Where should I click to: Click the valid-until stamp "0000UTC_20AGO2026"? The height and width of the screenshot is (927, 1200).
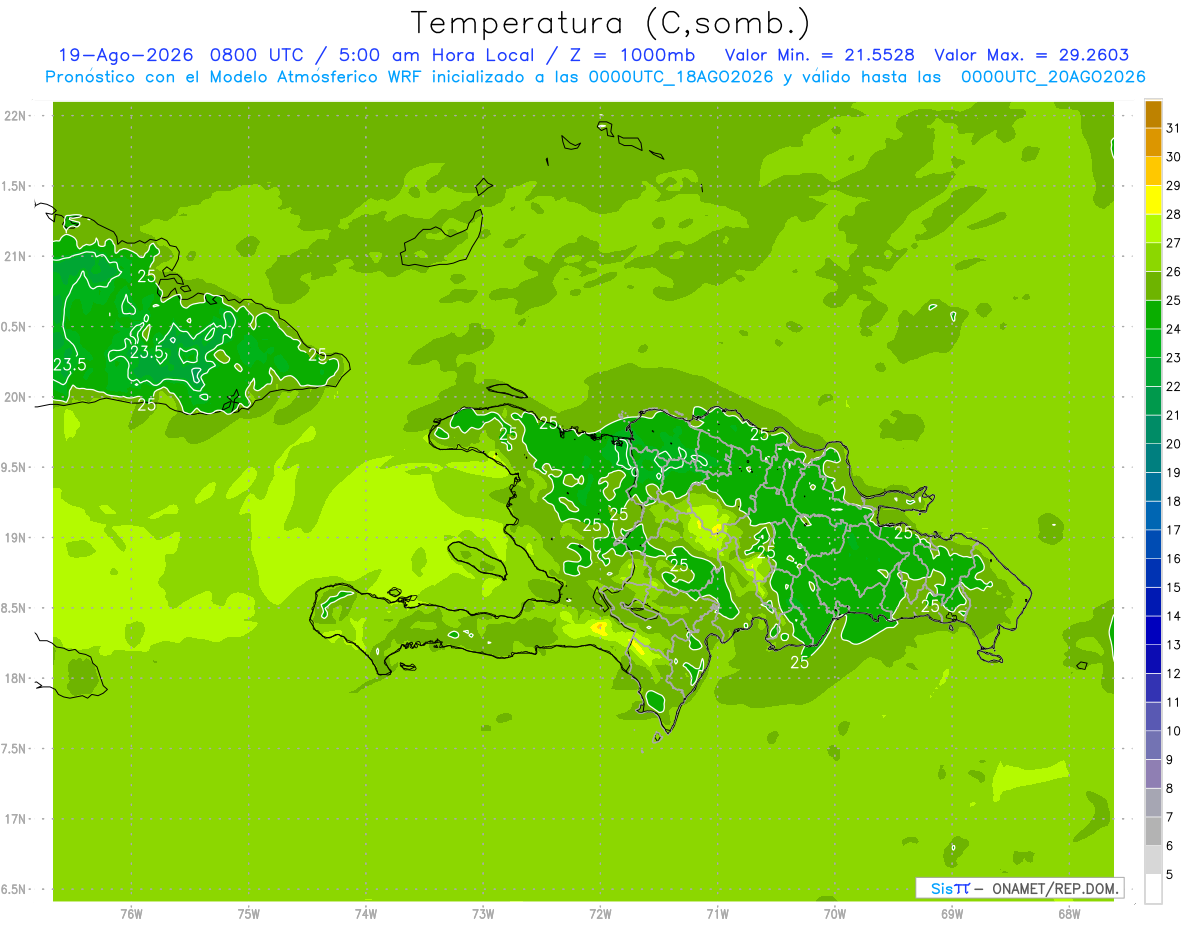pos(1053,77)
